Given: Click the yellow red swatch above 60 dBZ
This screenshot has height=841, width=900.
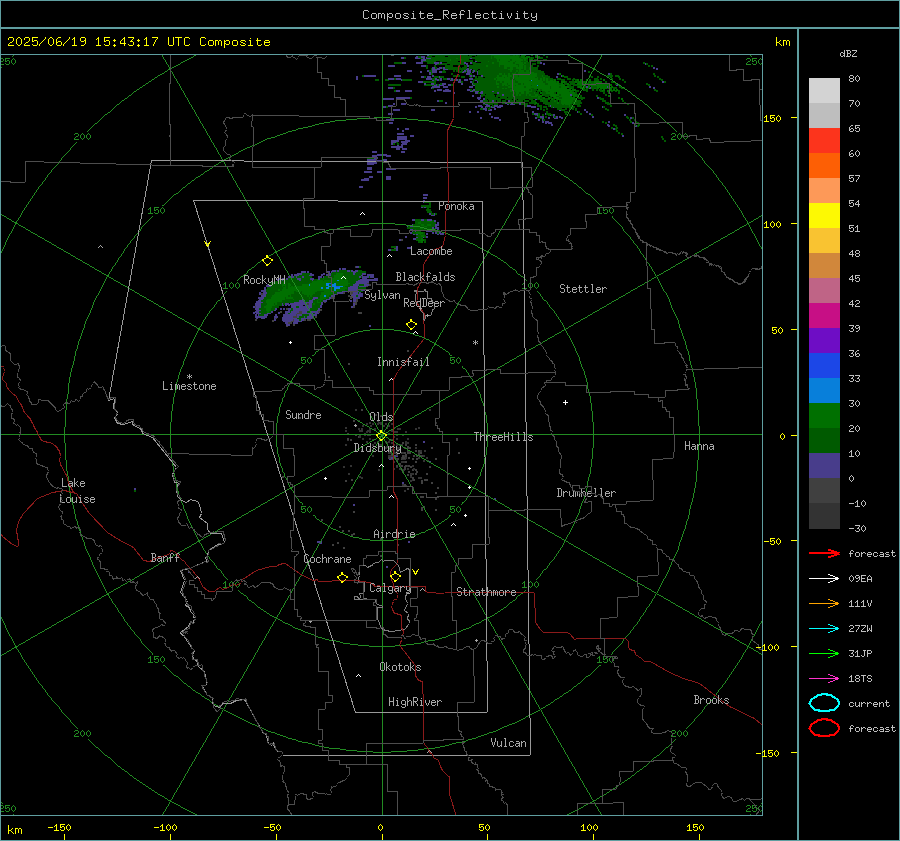Looking at the screenshot, I should 824,141.
